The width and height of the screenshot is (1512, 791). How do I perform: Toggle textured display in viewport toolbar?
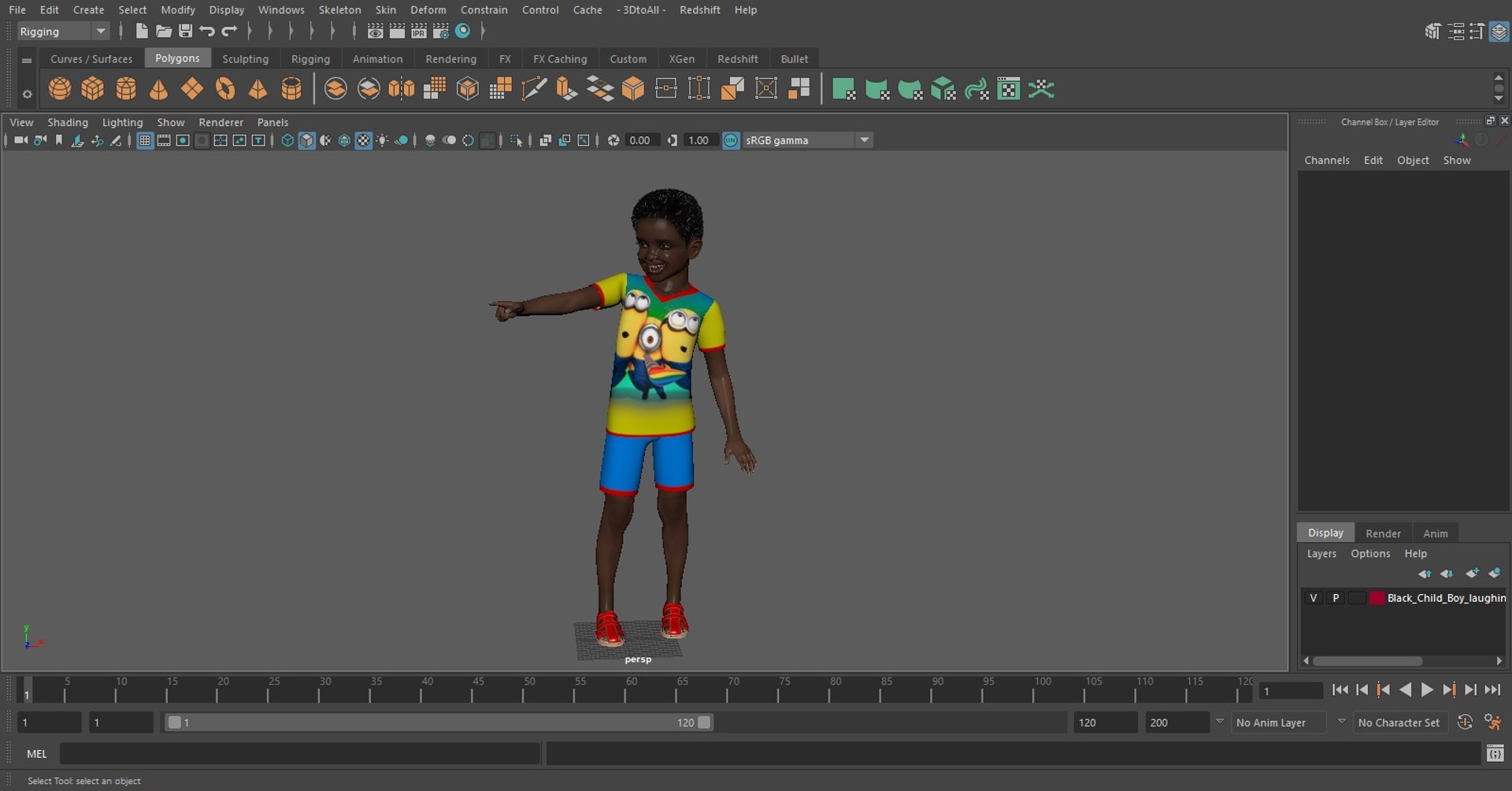pos(363,140)
